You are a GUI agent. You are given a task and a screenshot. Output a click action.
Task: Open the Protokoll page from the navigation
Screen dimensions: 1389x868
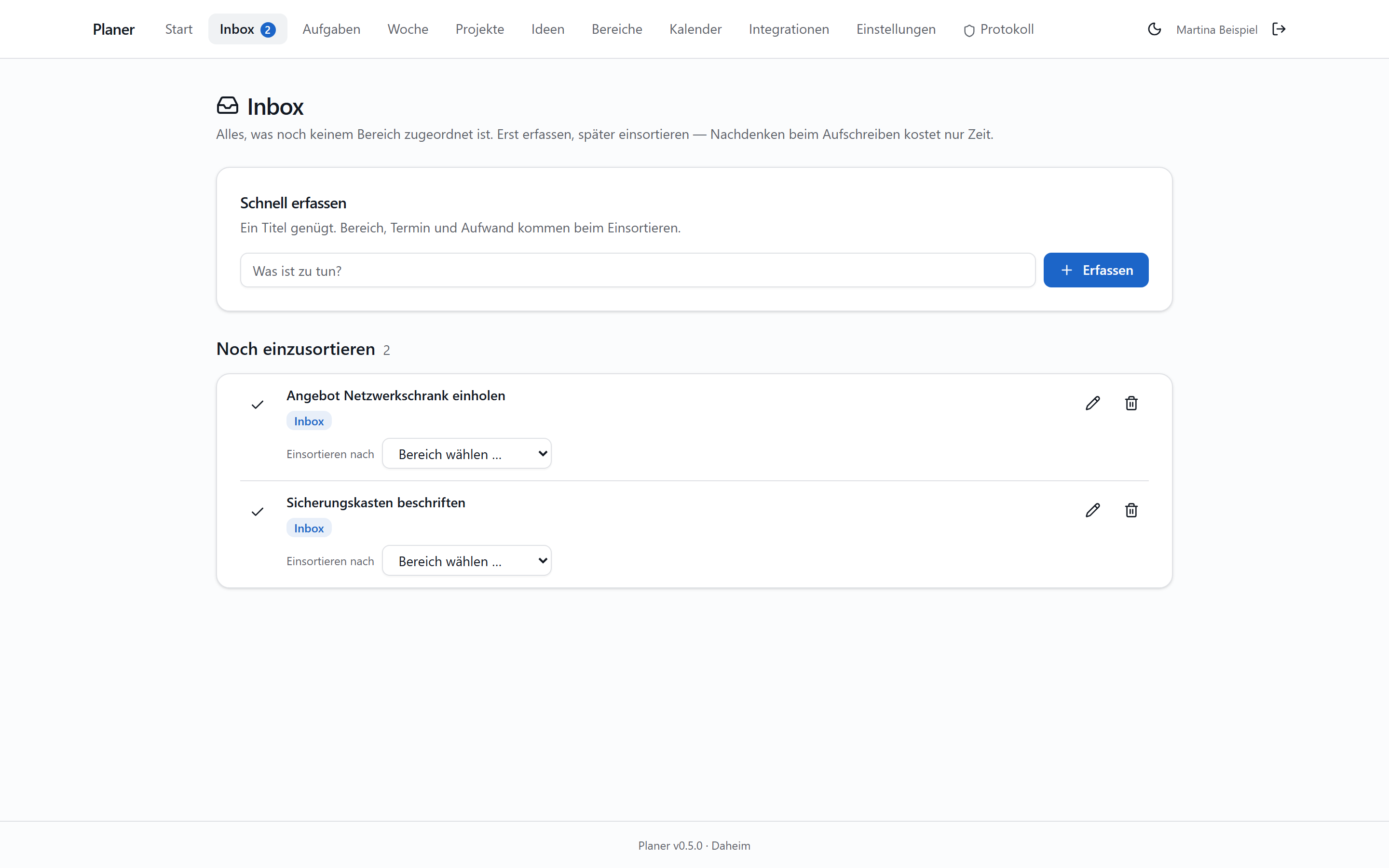pyautogui.click(x=998, y=29)
